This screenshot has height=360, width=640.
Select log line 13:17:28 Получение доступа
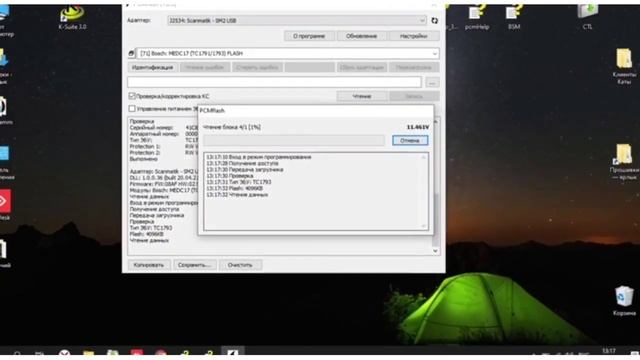coord(242,163)
